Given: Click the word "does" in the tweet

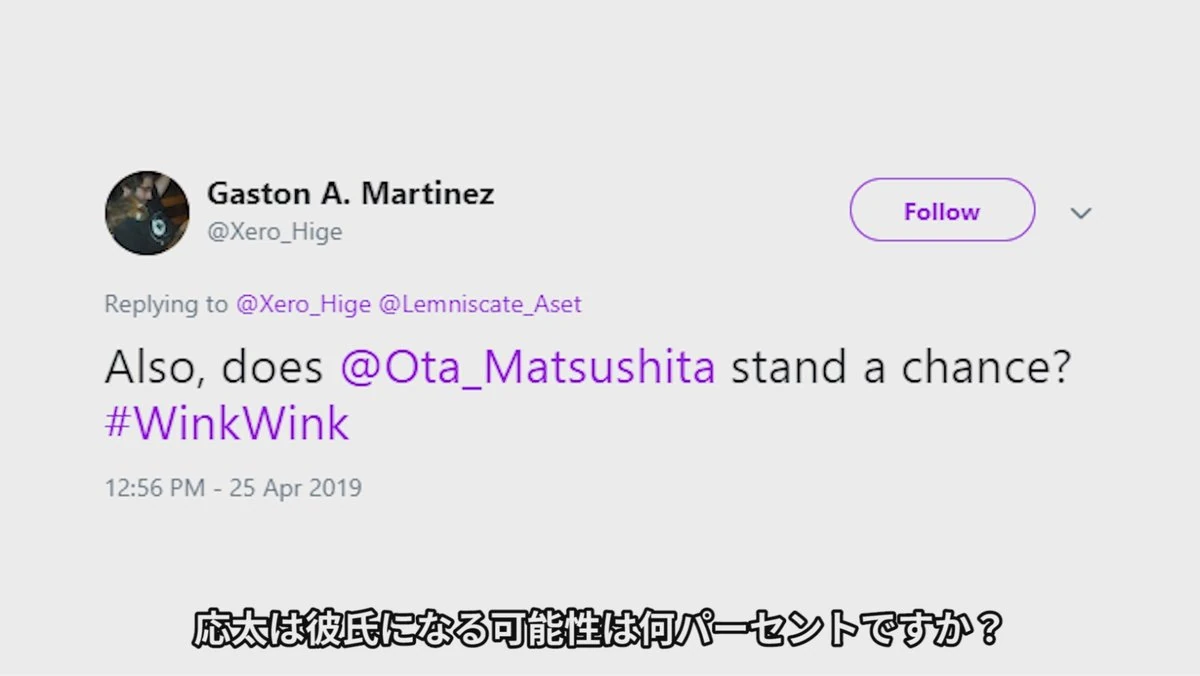Looking at the screenshot, I should click(272, 368).
